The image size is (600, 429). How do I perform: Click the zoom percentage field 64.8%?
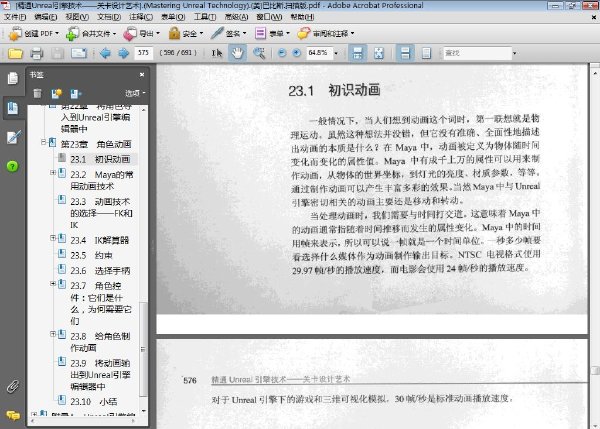tap(318, 53)
